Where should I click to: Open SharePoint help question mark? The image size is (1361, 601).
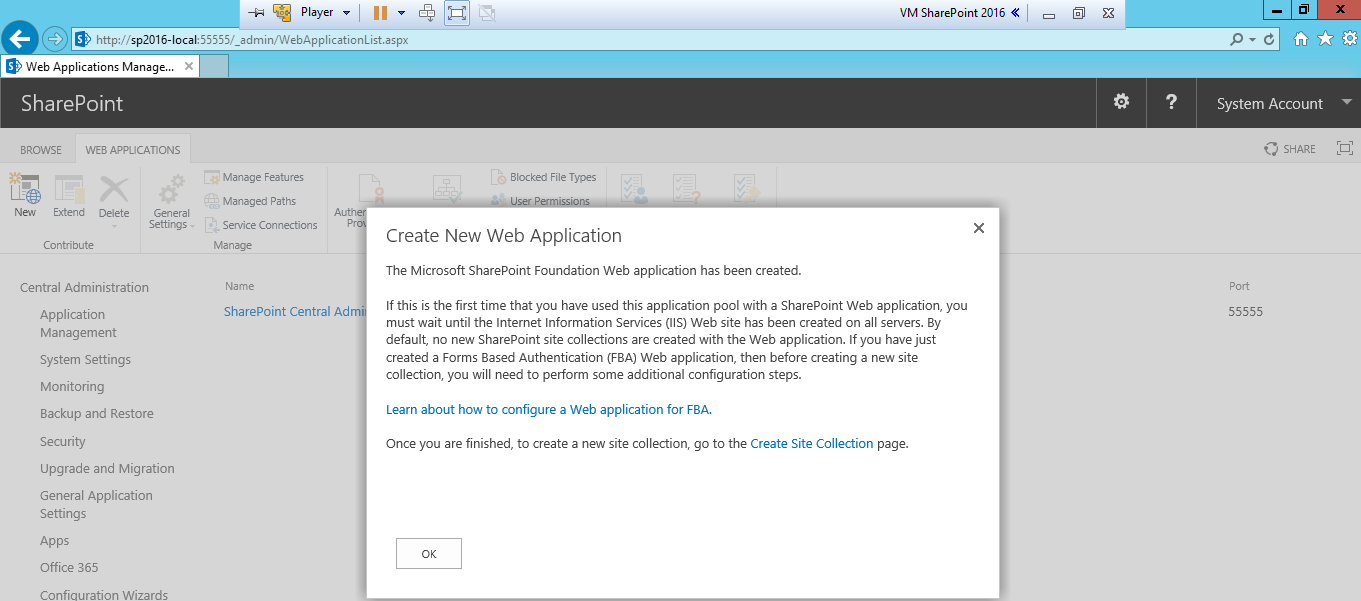[1171, 102]
